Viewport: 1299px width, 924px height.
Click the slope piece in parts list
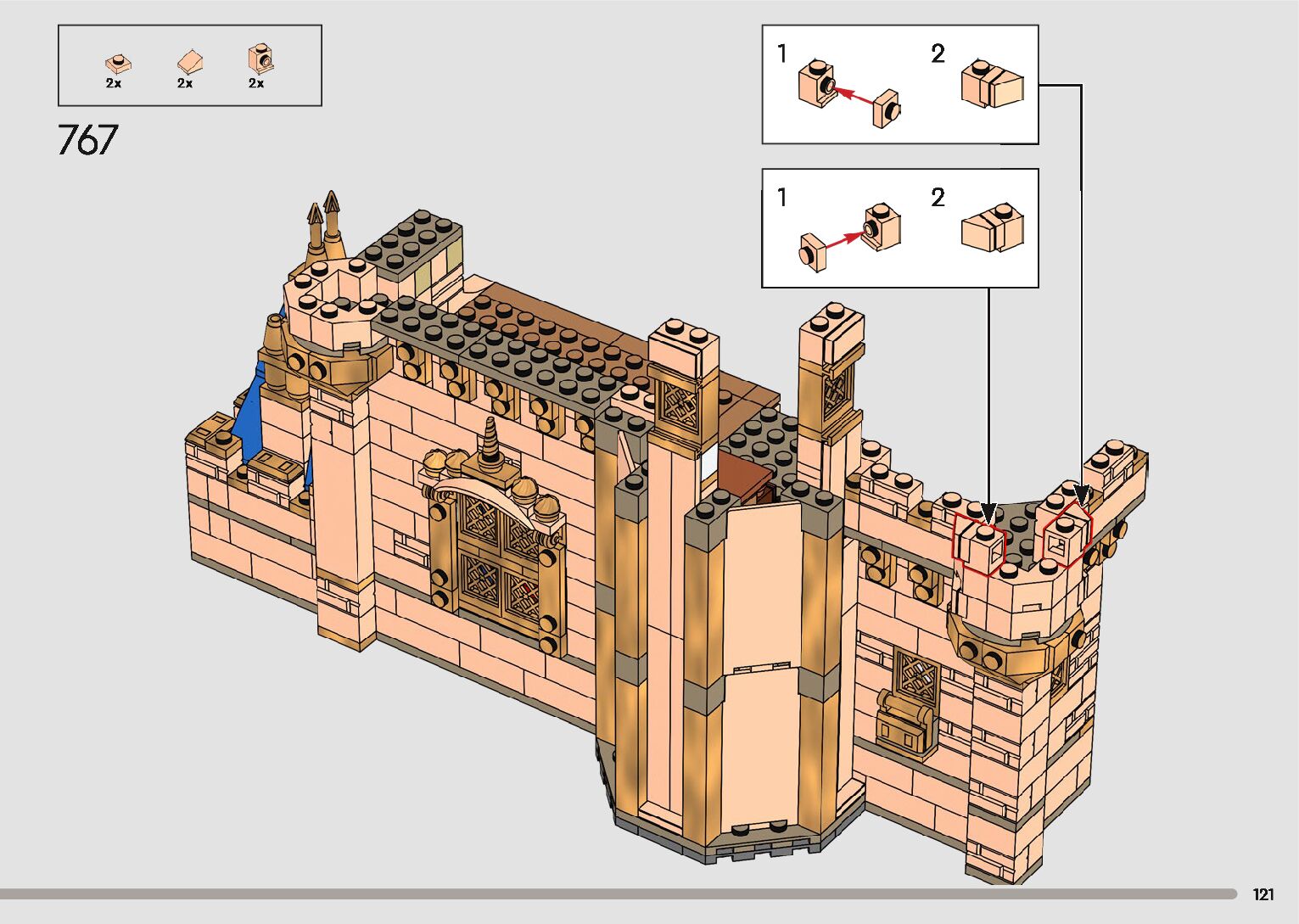pyautogui.click(x=189, y=62)
